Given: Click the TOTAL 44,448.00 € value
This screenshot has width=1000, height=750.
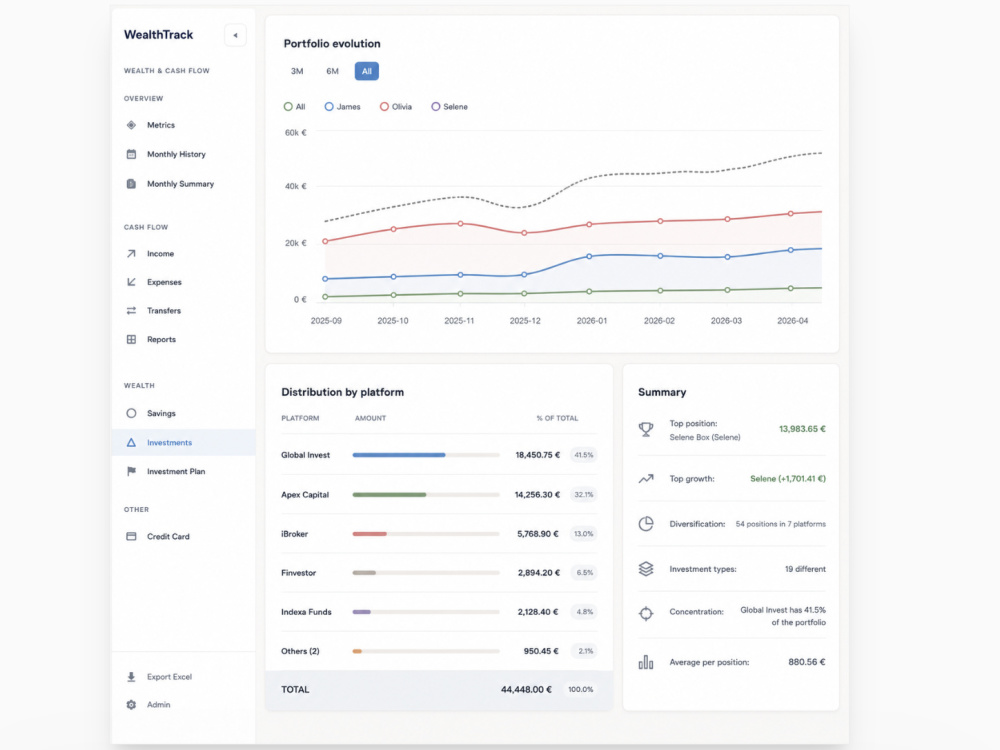Looking at the screenshot, I should pos(526,689).
